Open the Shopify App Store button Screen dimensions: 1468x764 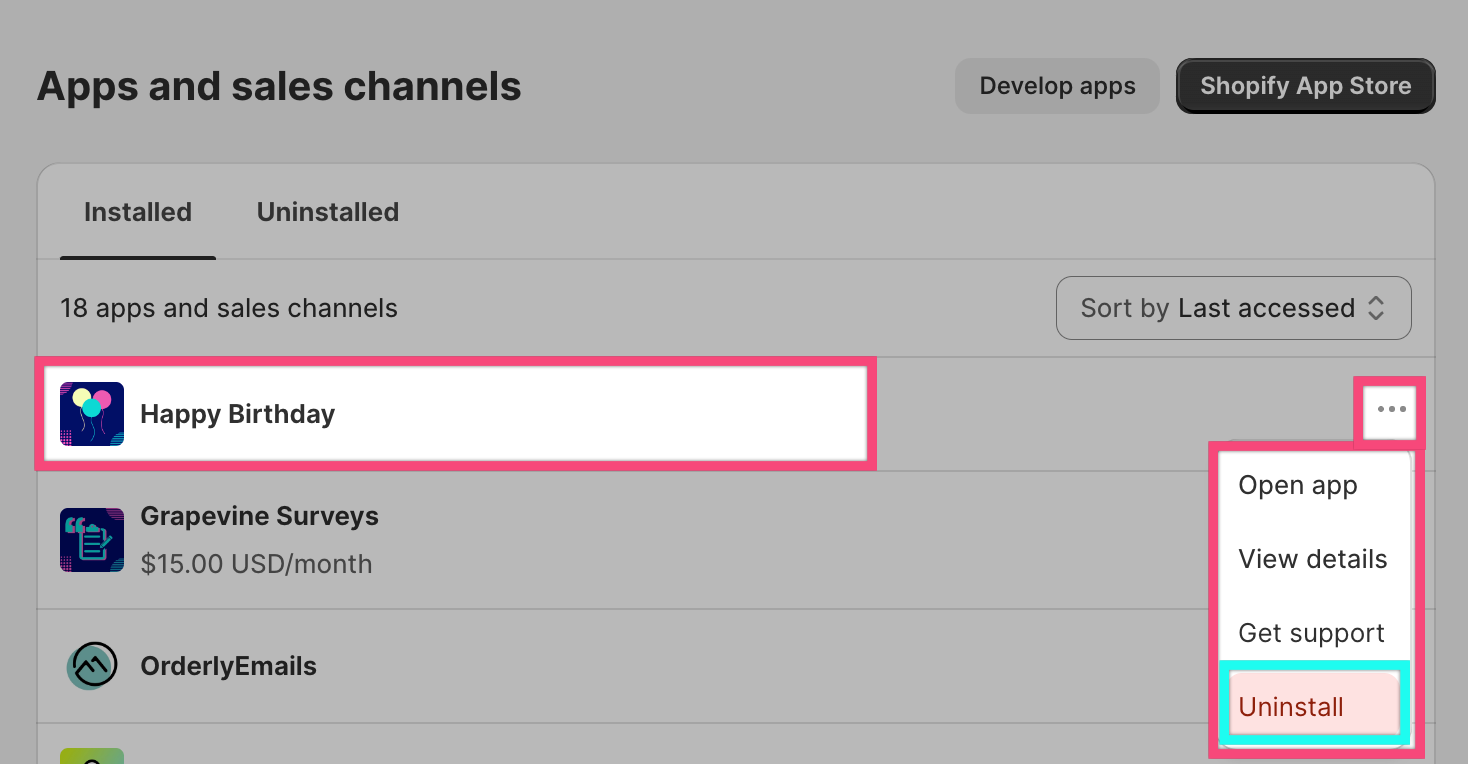click(1305, 86)
